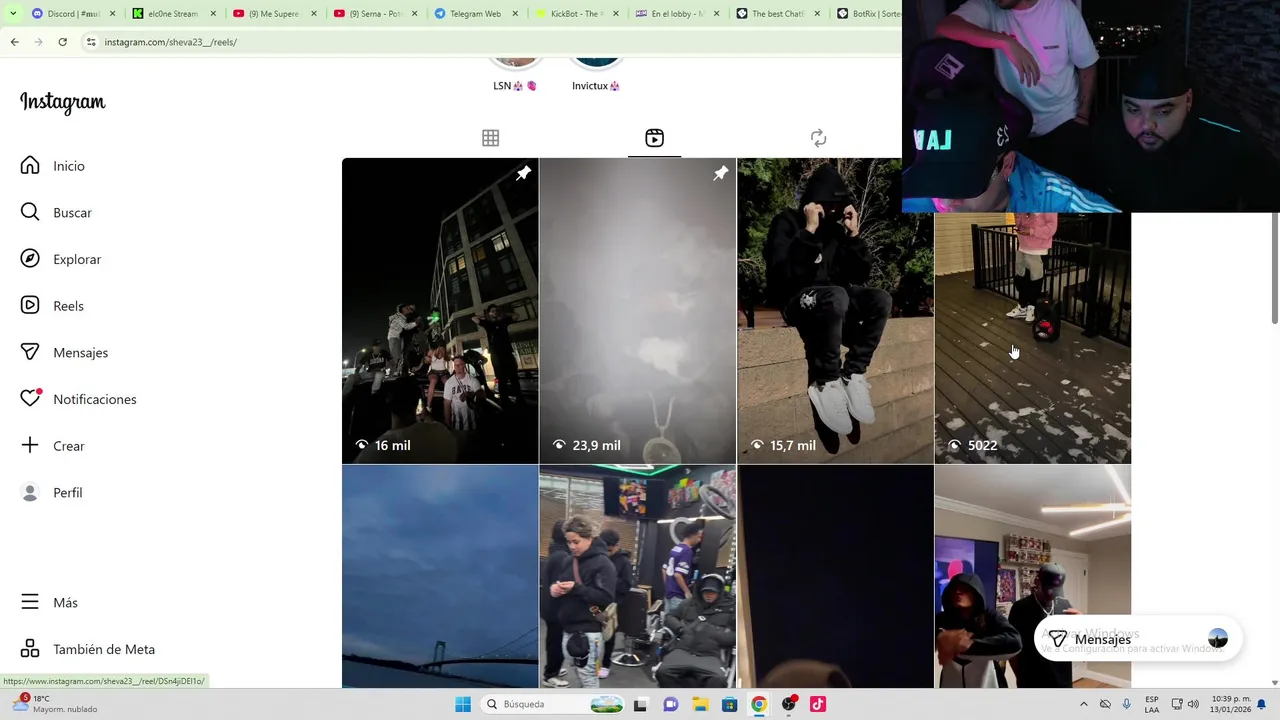Image resolution: width=1280 pixels, height=720 pixels.
Task: Open File Explorer from taskbar
Action: (700, 704)
